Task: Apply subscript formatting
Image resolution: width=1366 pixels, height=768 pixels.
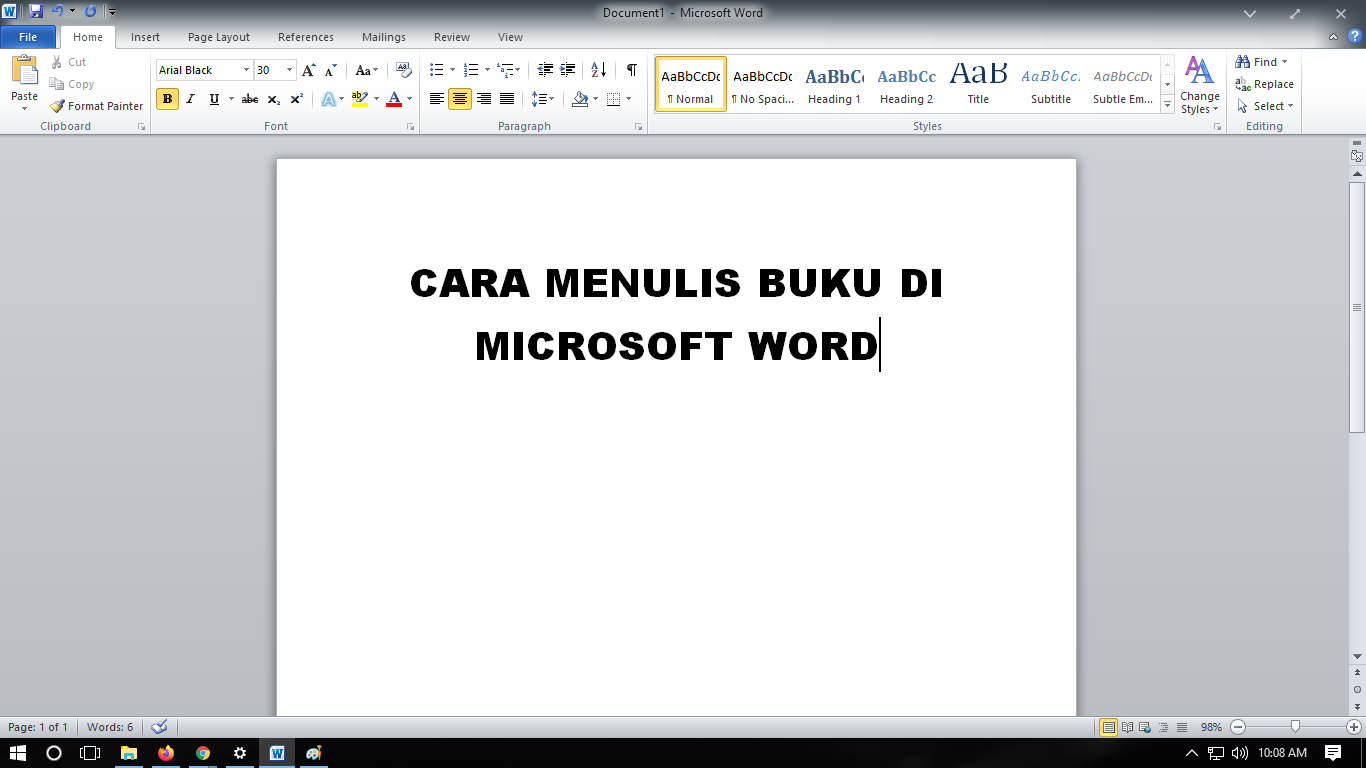Action: click(x=274, y=99)
